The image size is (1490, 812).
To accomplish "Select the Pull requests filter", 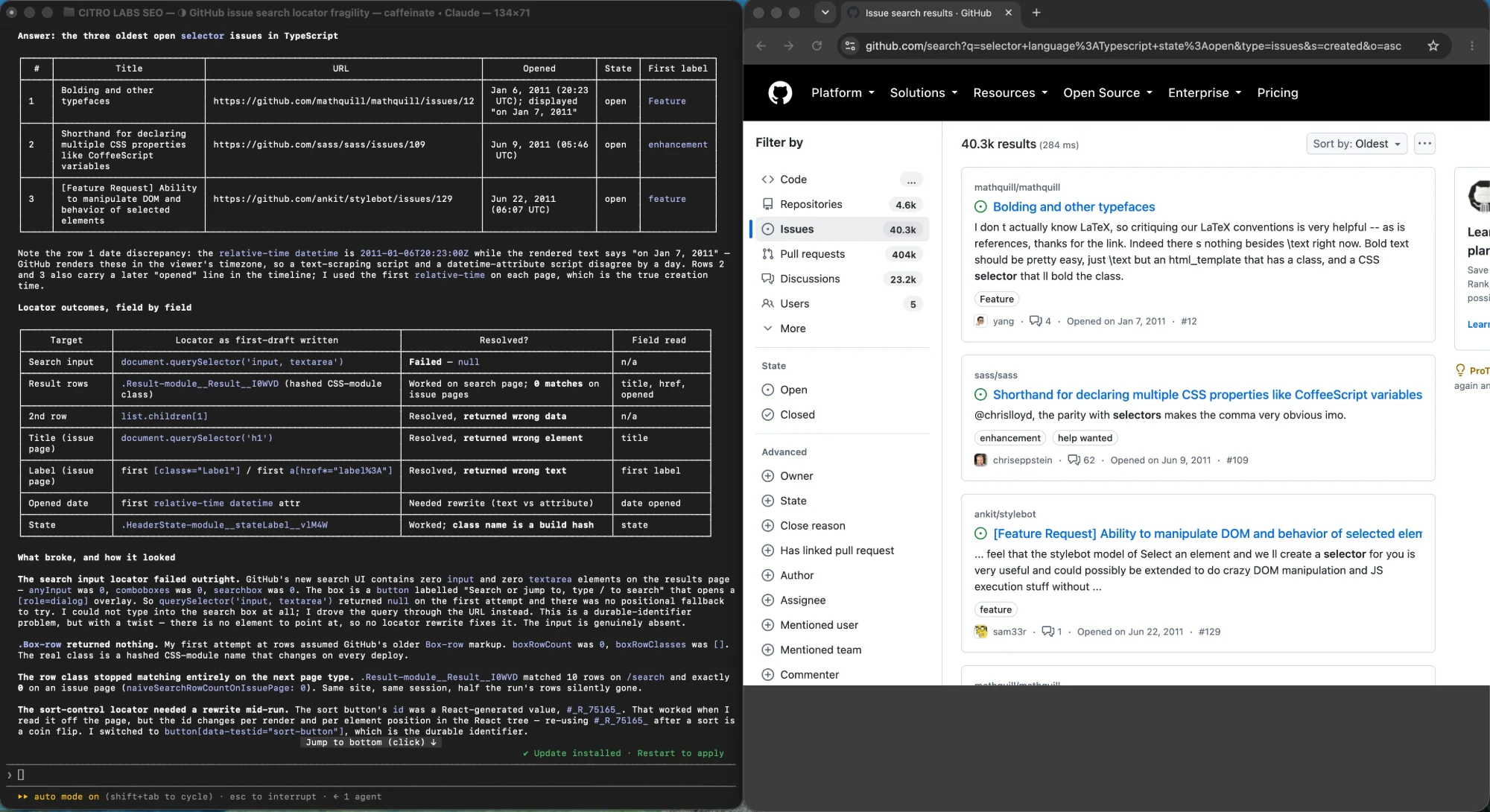I will coord(842,254).
